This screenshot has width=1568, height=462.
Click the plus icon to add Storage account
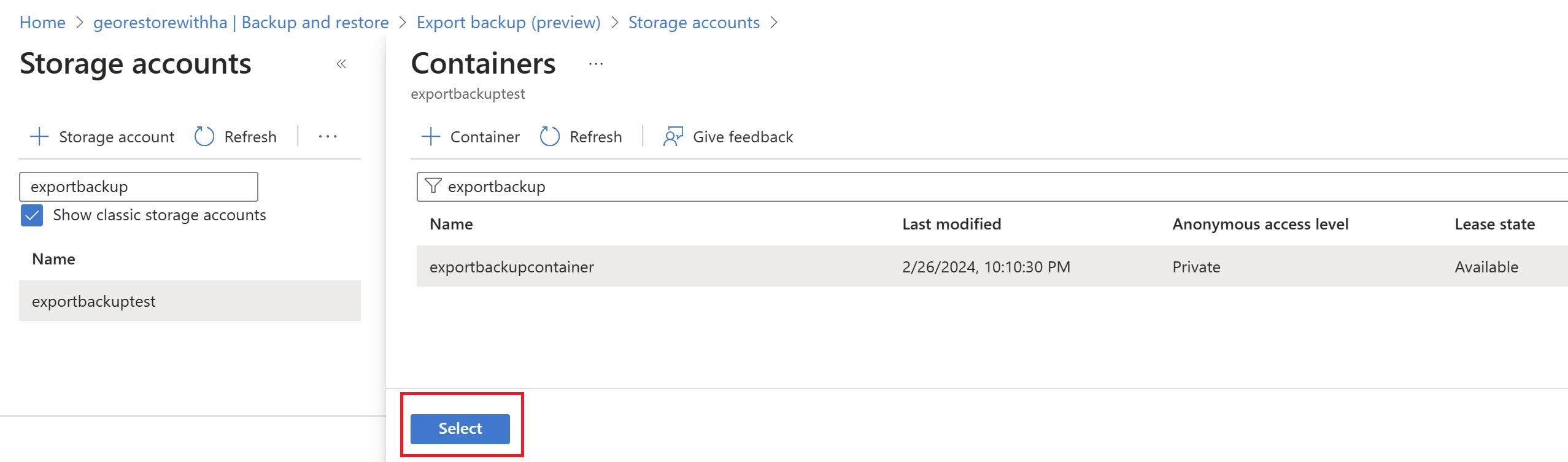(39, 137)
